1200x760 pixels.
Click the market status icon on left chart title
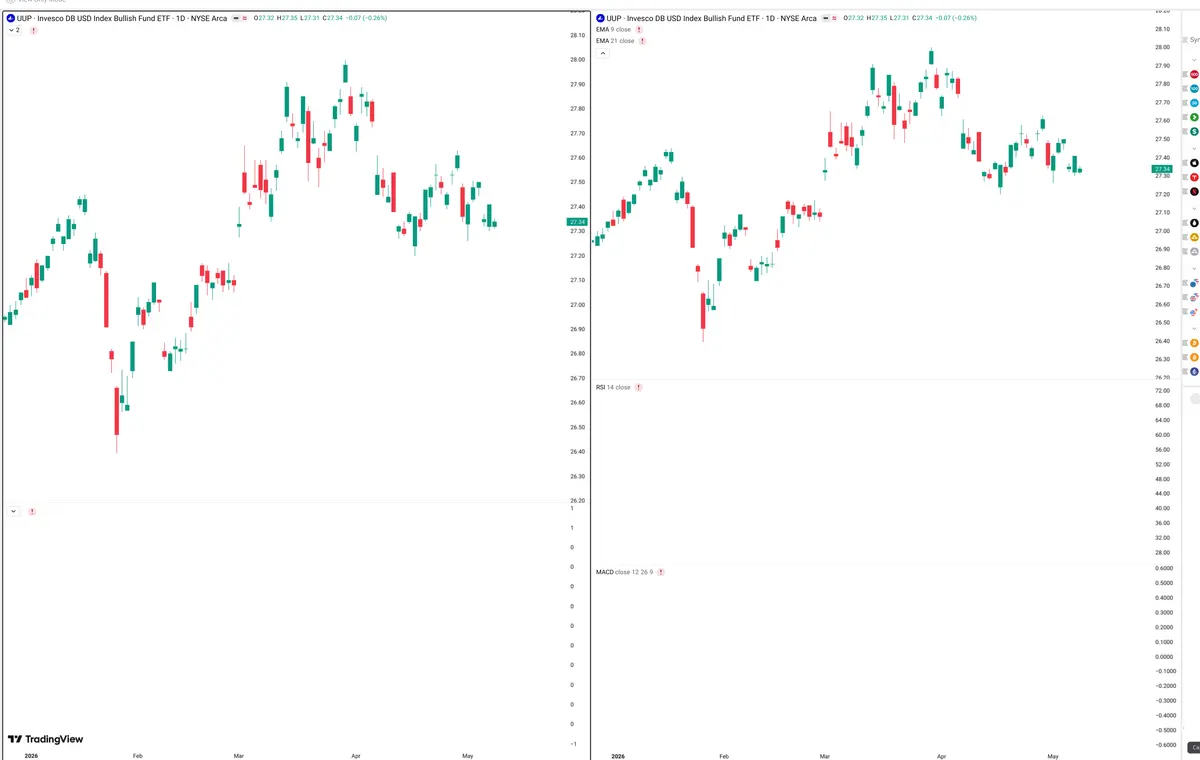(x=235, y=18)
